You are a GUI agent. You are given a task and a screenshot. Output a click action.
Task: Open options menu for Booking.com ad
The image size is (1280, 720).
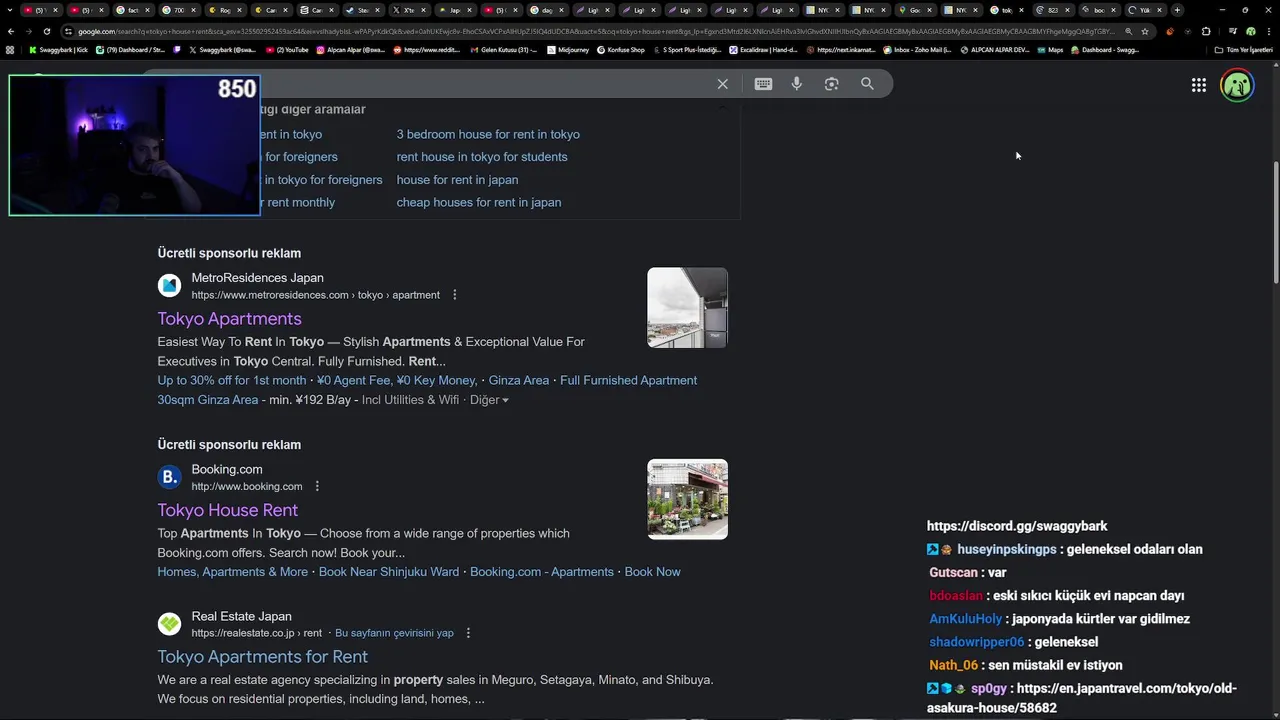tap(317, 486)
